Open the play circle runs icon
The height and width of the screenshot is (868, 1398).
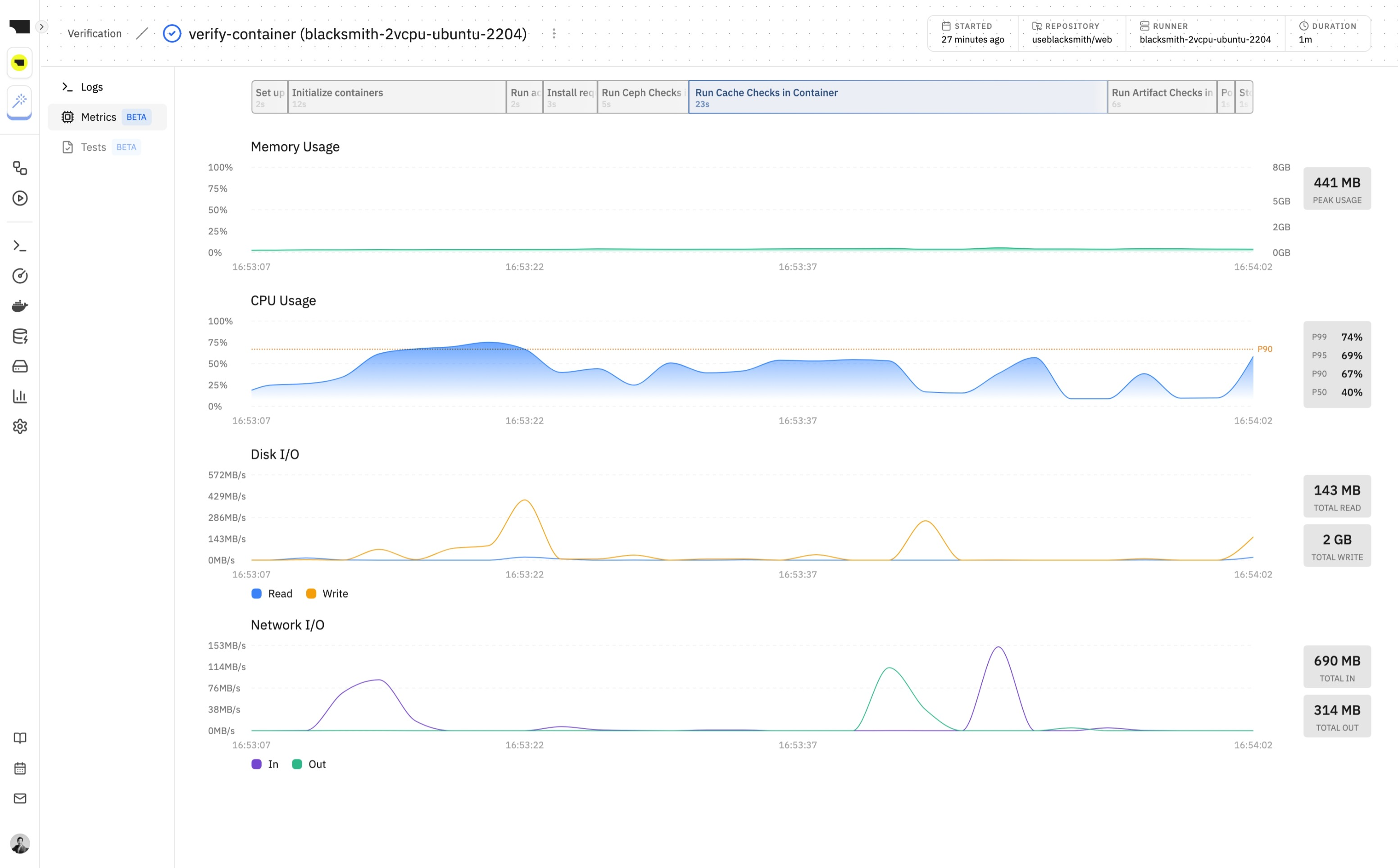coord(19,197)
